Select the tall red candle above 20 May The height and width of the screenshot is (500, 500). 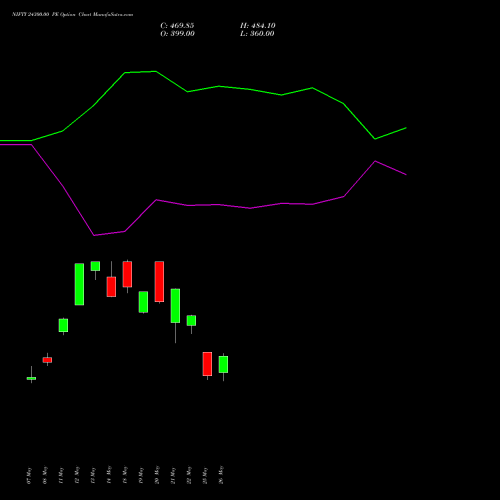pos(159,282)
